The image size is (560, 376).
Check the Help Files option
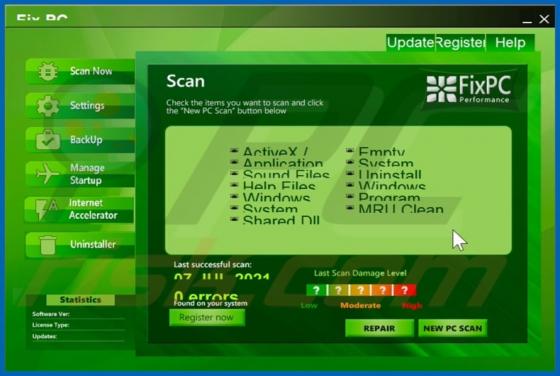(x=234, y=185)
